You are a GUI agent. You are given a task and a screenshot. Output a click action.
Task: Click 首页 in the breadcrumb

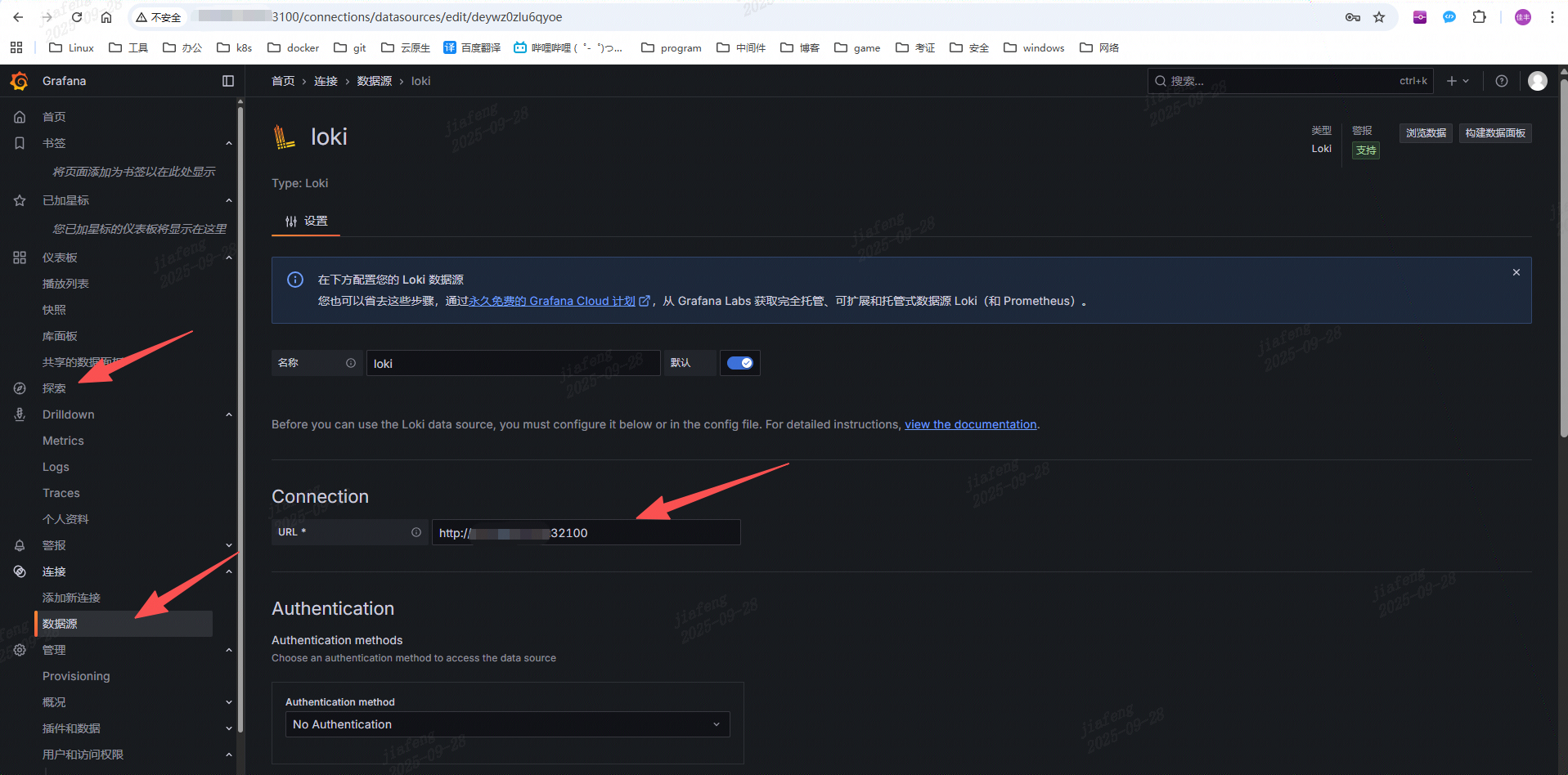(x=283, y=81)
